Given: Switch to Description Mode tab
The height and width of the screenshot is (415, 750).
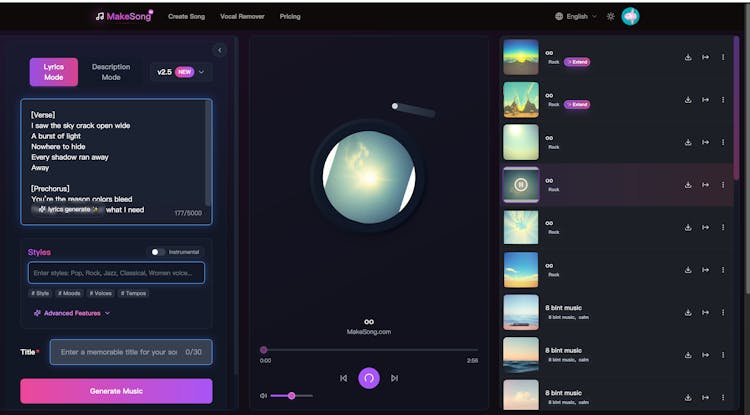Looking at the screenshot, I should tap(111, 72).
